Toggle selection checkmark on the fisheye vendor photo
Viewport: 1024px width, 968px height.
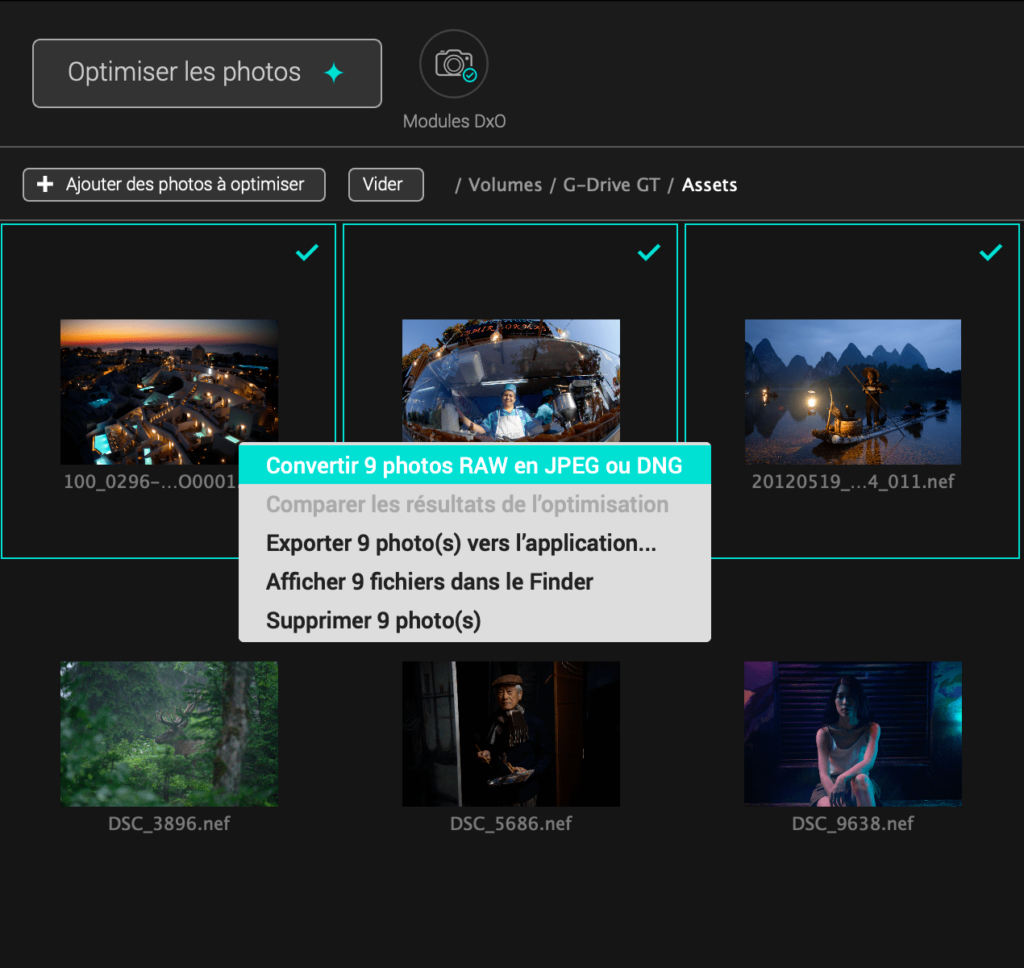pyautogui.click(x=649, y=252)
